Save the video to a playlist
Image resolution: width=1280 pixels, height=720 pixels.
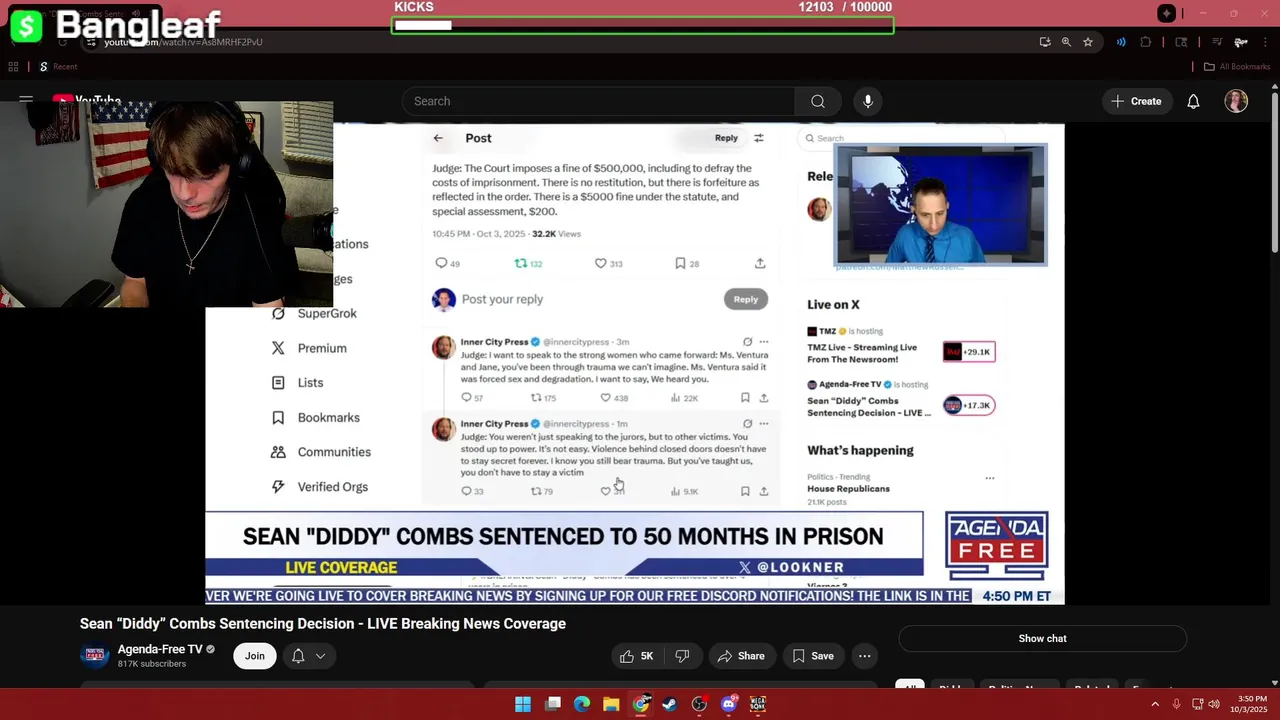click(x=812, y=656)
